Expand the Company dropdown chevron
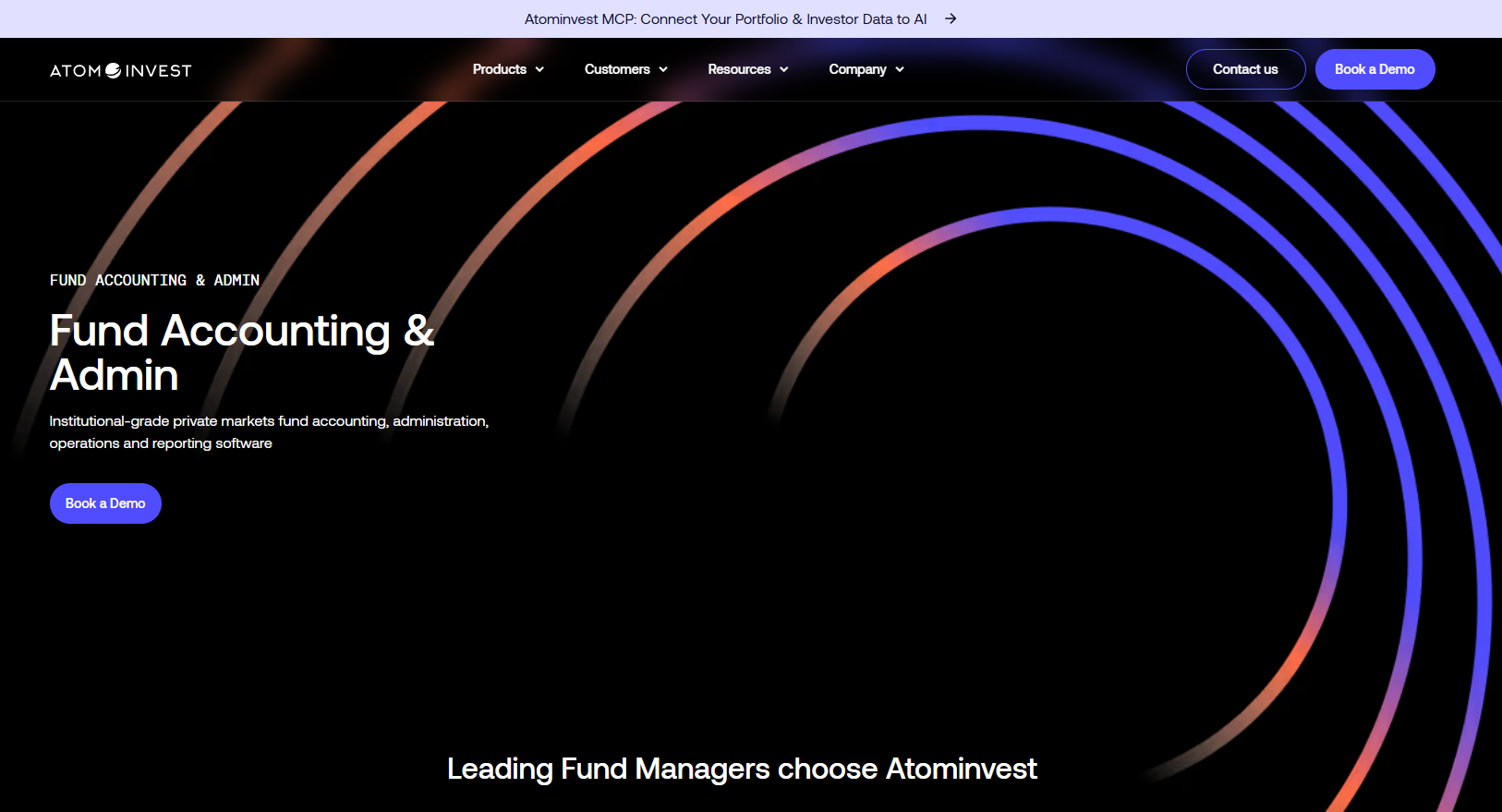 (900, 69)
